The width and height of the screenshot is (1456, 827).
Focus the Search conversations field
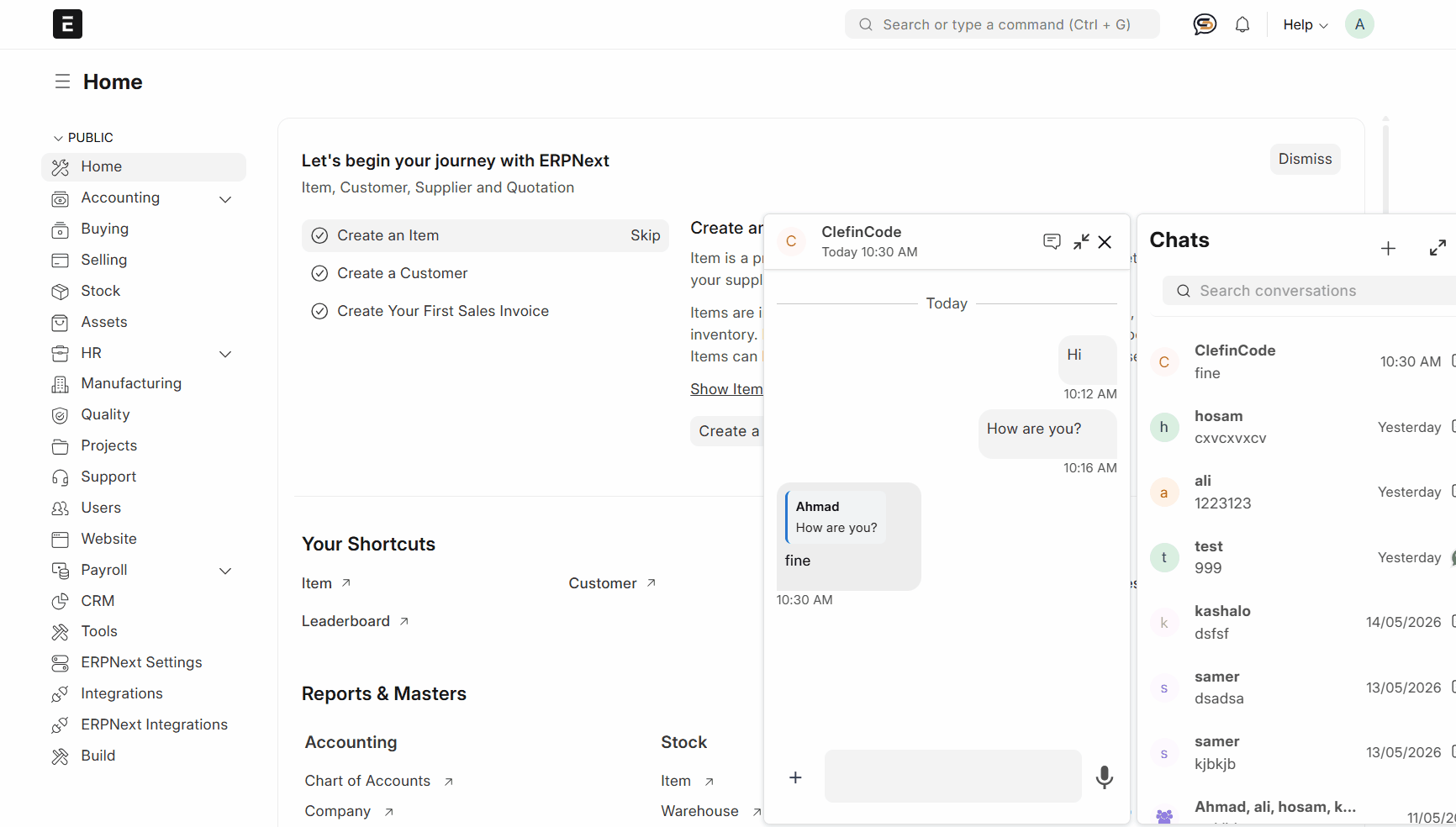[x=1310, y=291]
